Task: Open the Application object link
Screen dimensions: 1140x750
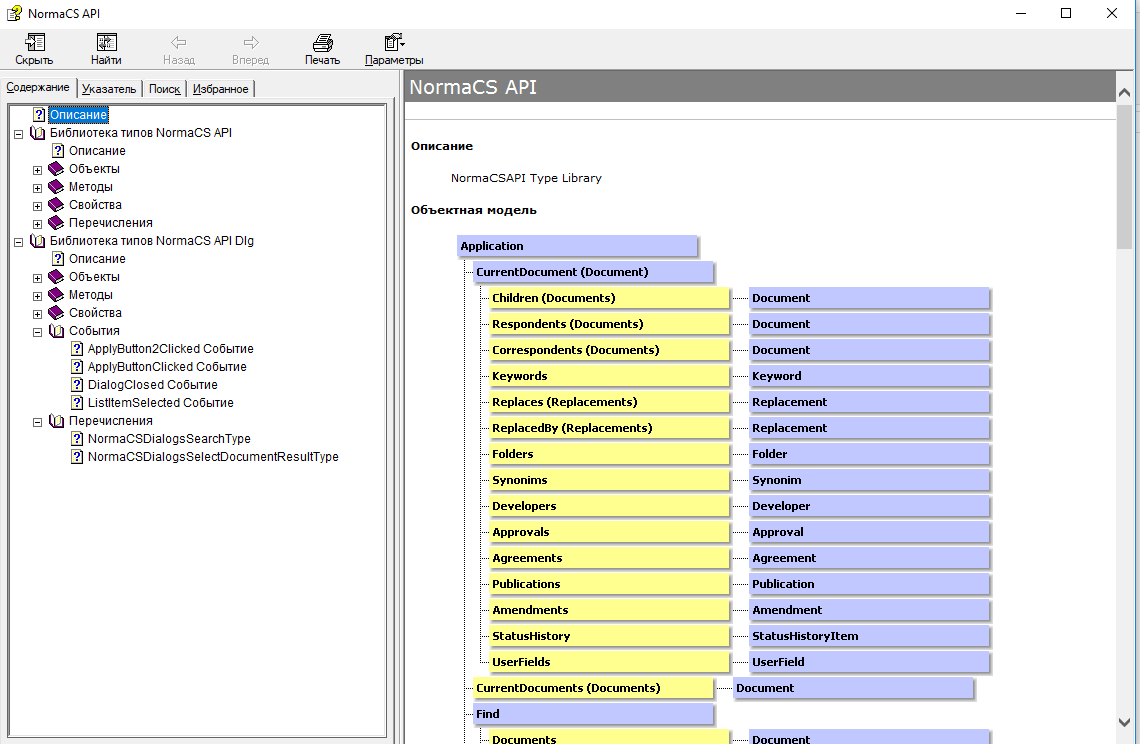Action: pyautogui.click(x=577, y=246)
